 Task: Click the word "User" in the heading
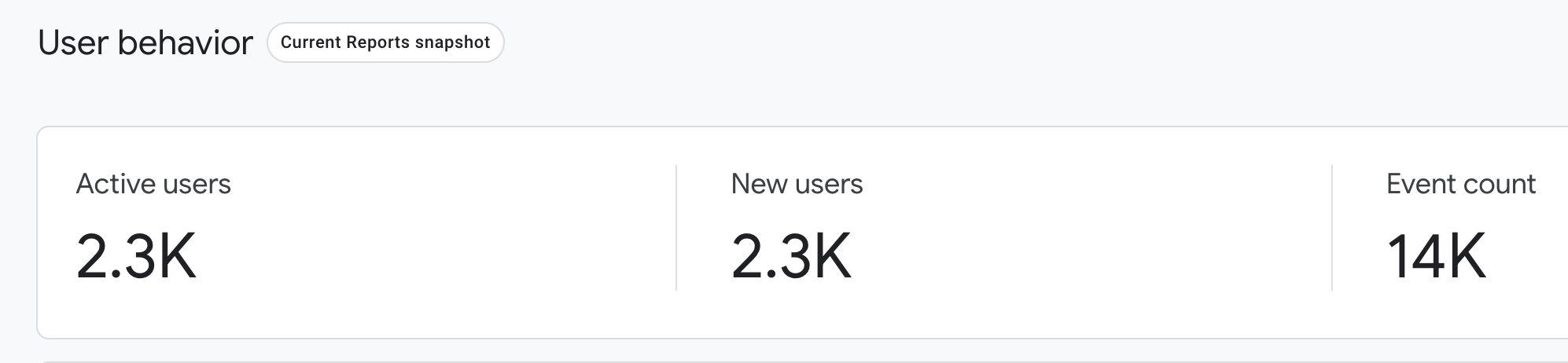73,42
